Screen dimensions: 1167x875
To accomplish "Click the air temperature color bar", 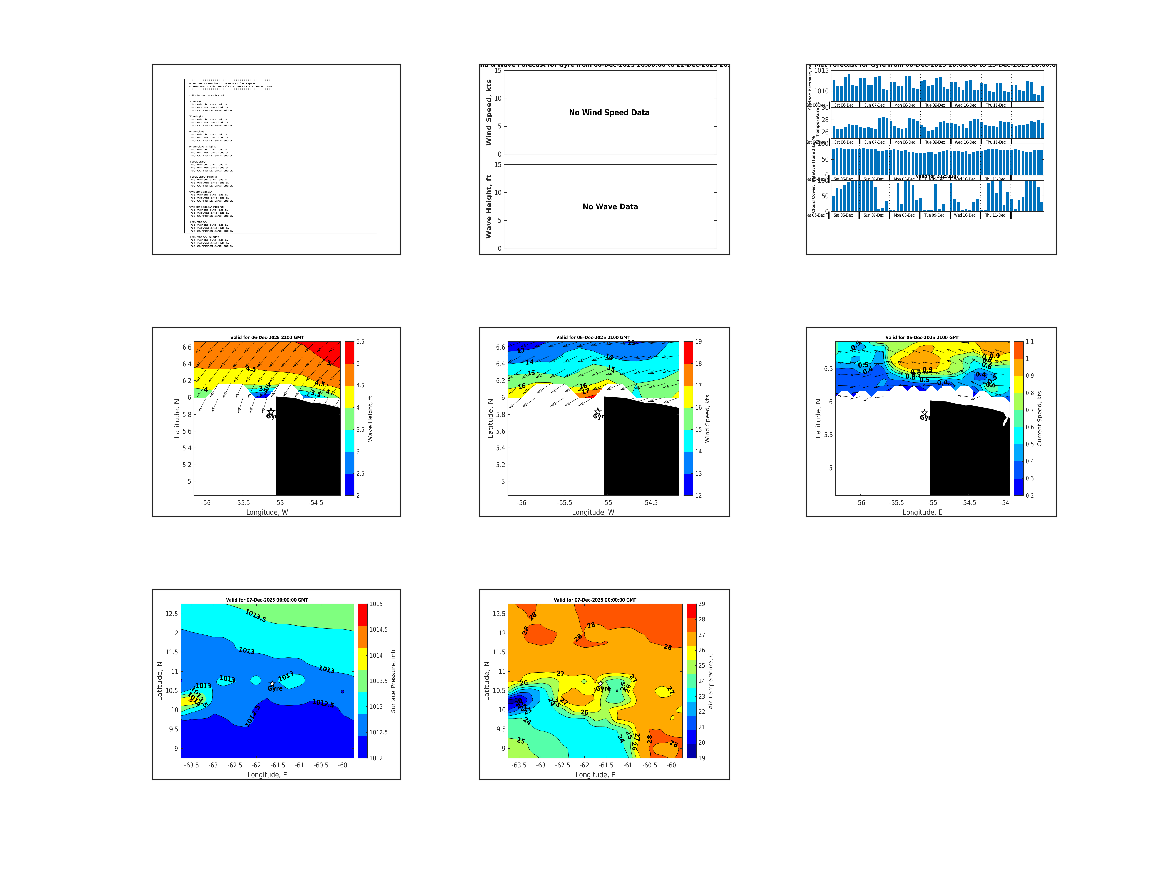I will pyautogui.click(x=691, y=681).
